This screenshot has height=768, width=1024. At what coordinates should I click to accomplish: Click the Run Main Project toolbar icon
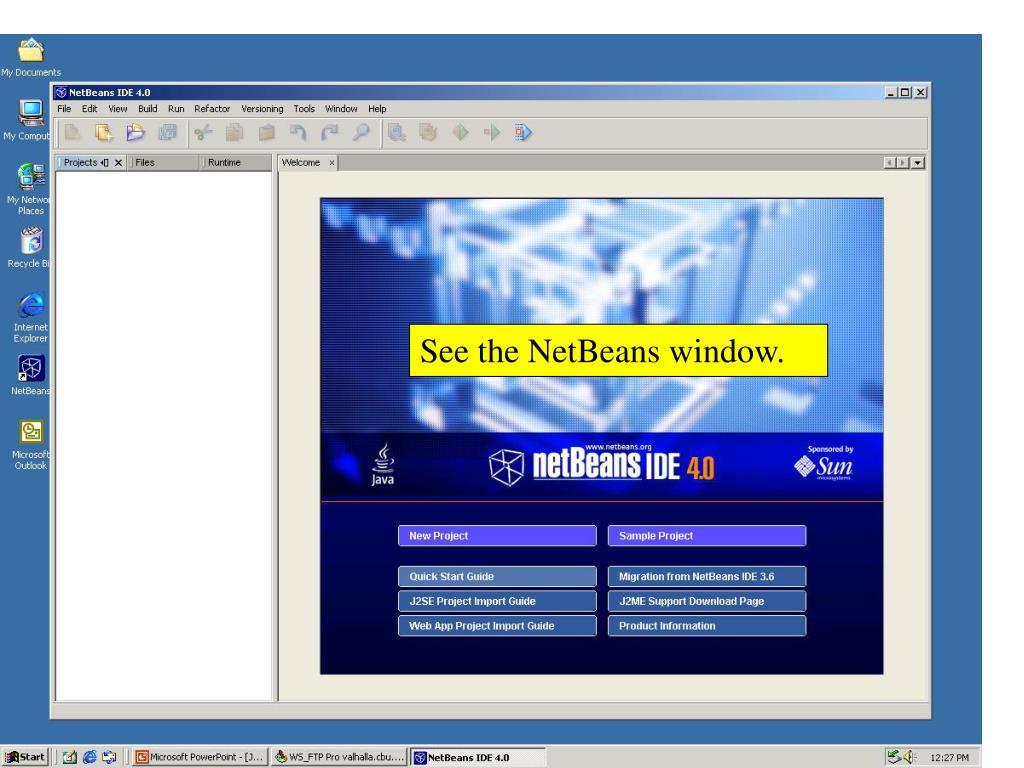click(x=460, y=133)
